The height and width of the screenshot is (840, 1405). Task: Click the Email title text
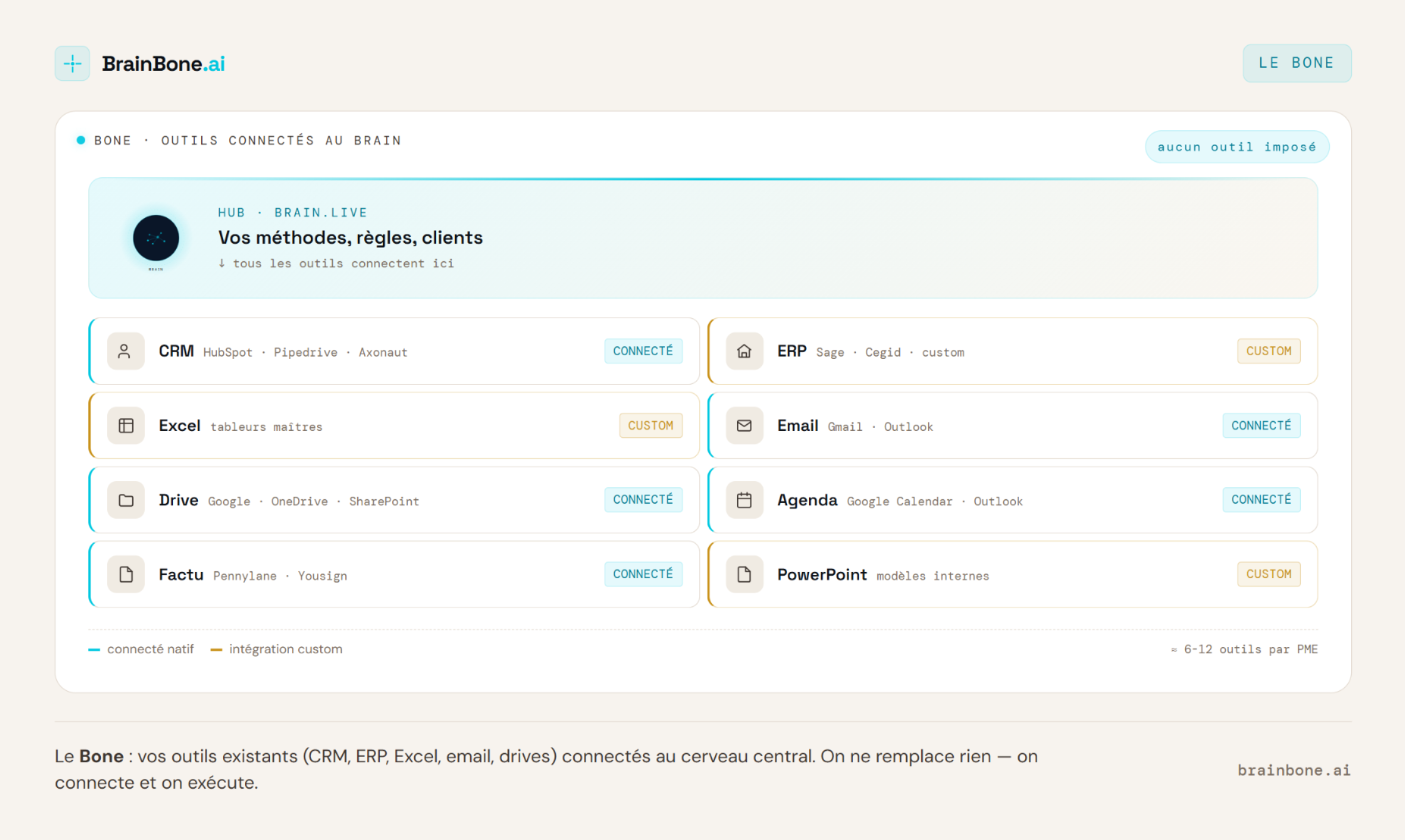(798, 425)
